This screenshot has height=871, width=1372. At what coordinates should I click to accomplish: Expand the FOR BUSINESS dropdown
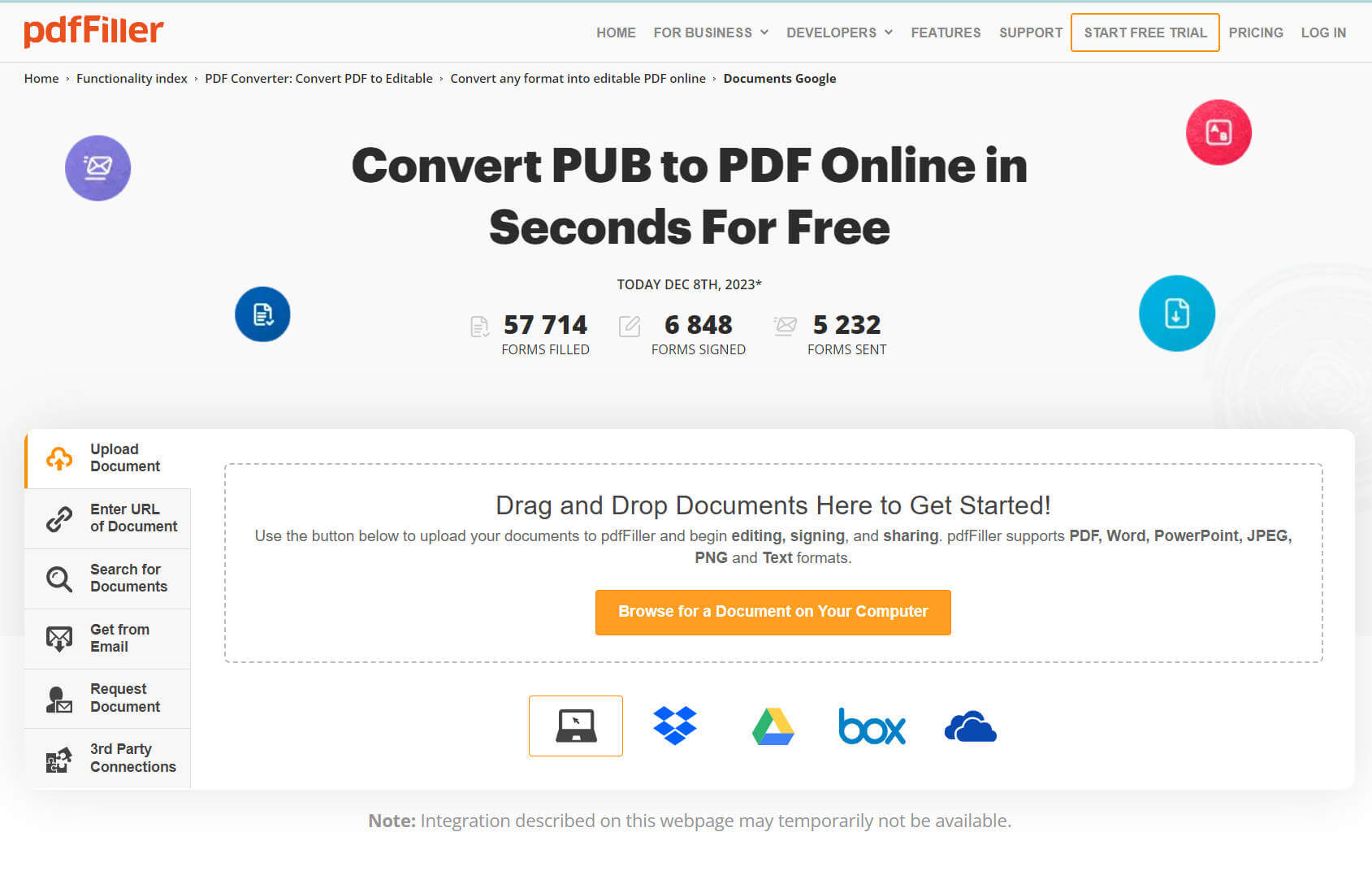pyautogui.click(x=711, y=32)
